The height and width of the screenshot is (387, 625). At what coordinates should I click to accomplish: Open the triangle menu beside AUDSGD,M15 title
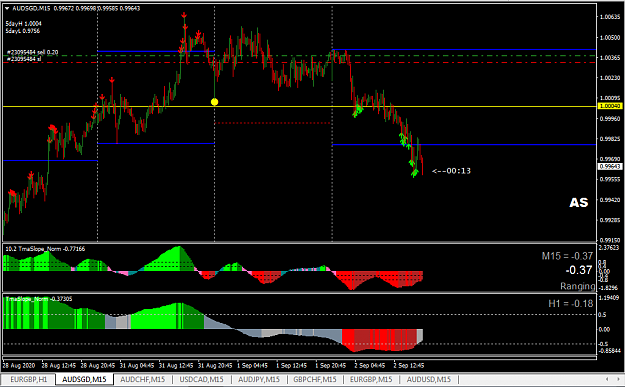pyautogui.click(x=7, y=8)
